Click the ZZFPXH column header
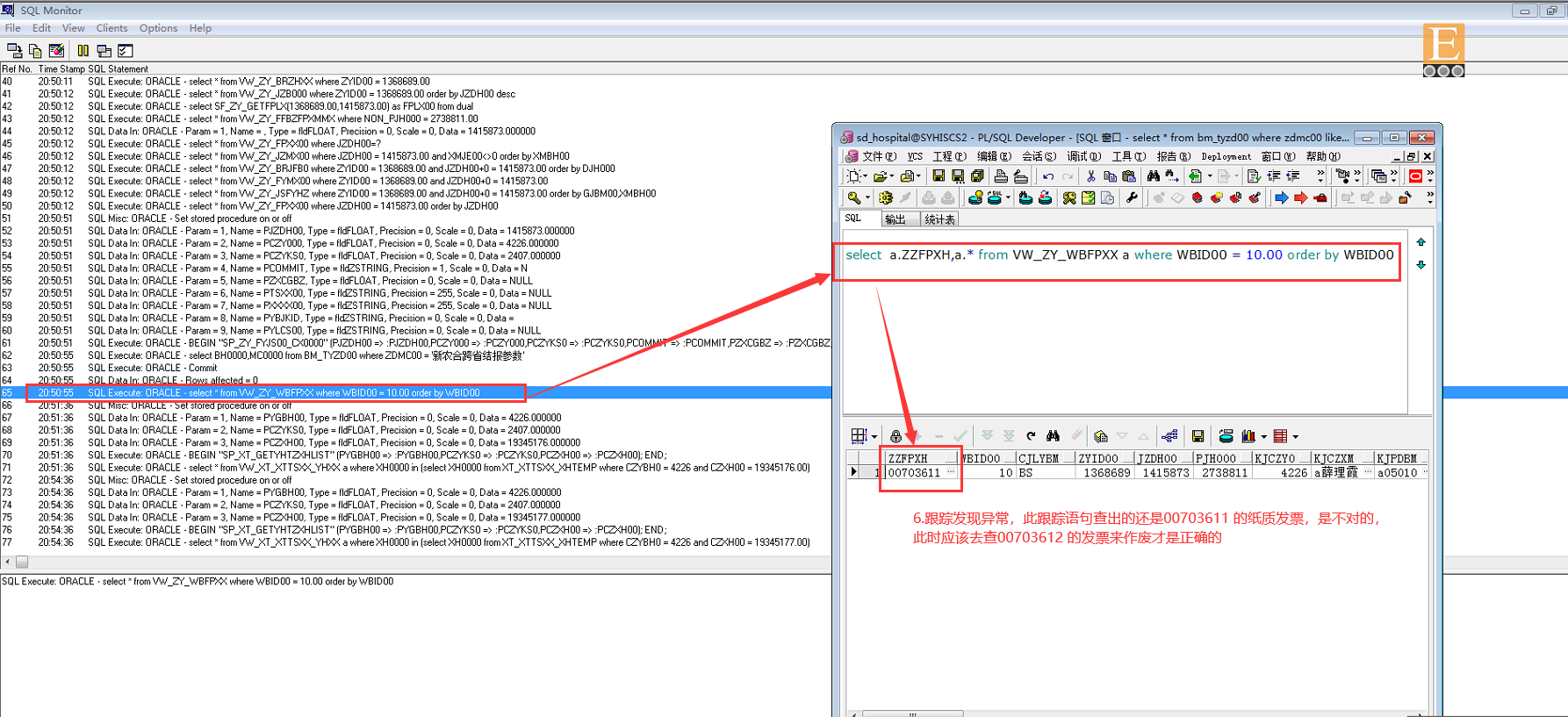Screen dimensions: 1568x717 pyautogui.click(x=921, y=458)
